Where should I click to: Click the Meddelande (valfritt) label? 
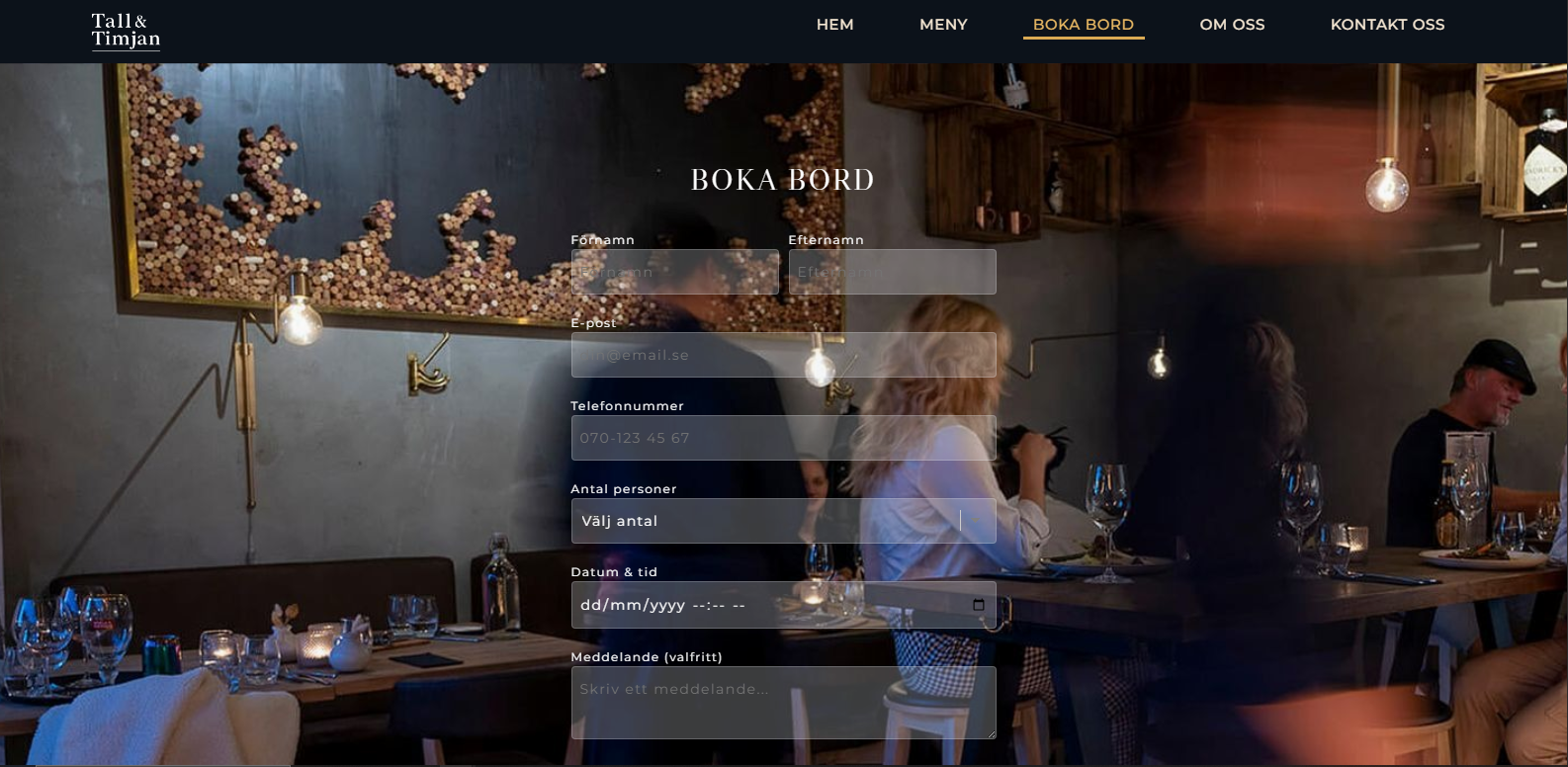click(647, 657)
